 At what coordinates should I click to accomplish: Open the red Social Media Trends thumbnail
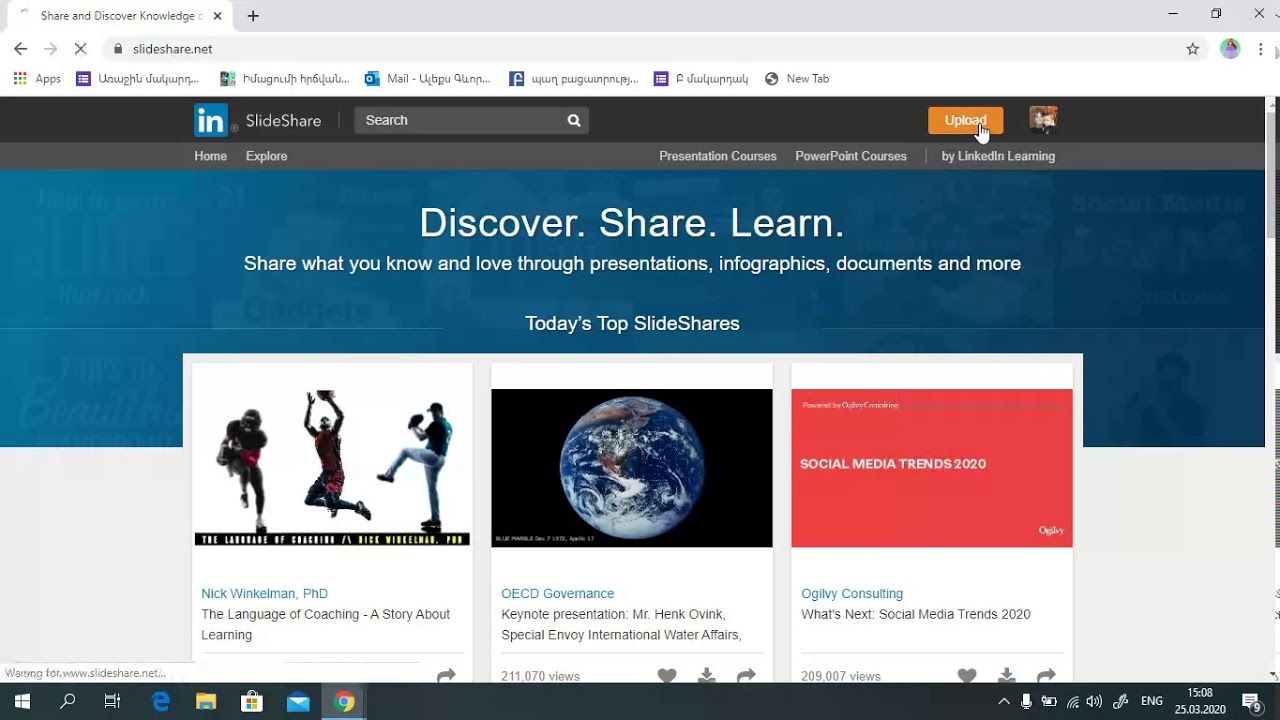[932, 468]
